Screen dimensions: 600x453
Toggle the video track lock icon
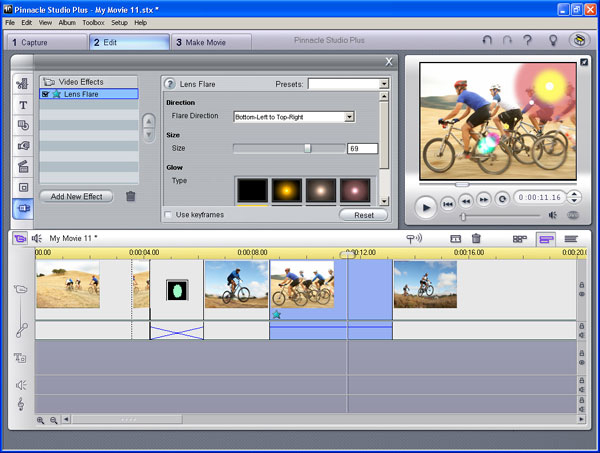581,284
